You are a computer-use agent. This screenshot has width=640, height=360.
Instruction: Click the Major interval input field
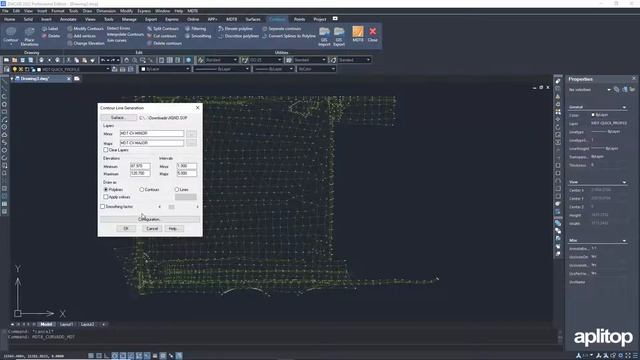point(187,173)
